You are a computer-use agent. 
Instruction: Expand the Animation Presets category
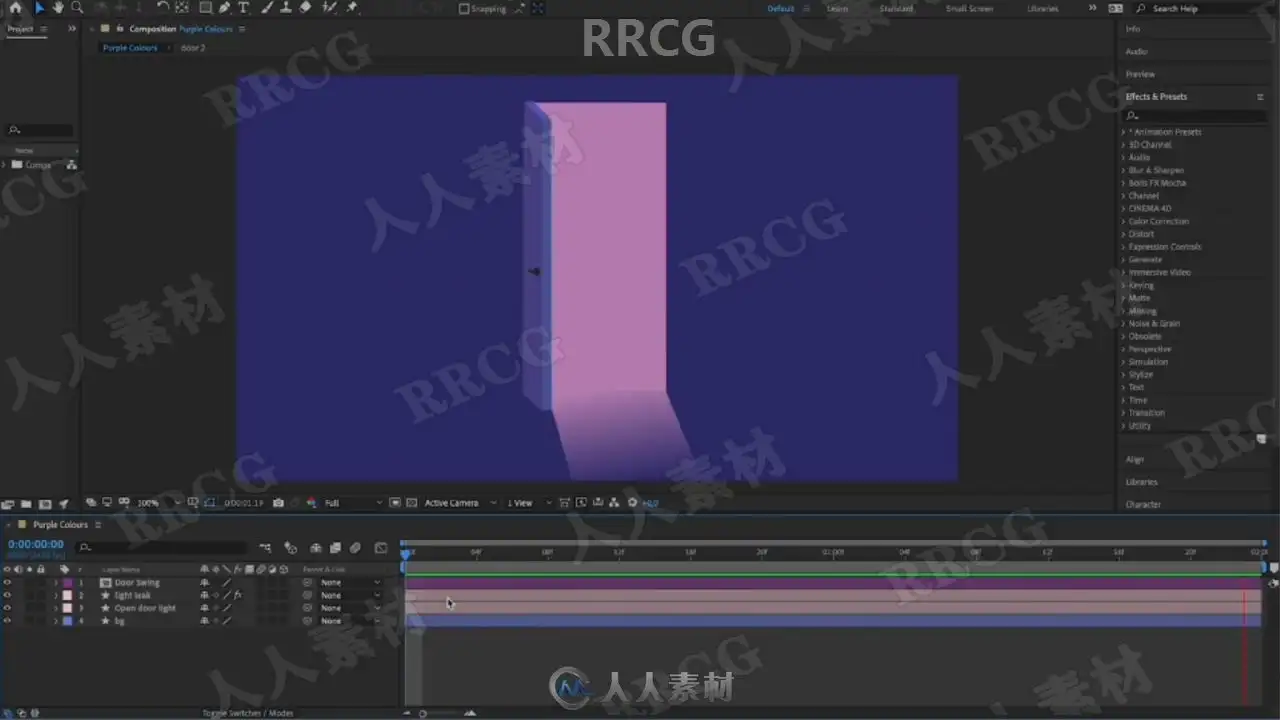(1123, 132)
